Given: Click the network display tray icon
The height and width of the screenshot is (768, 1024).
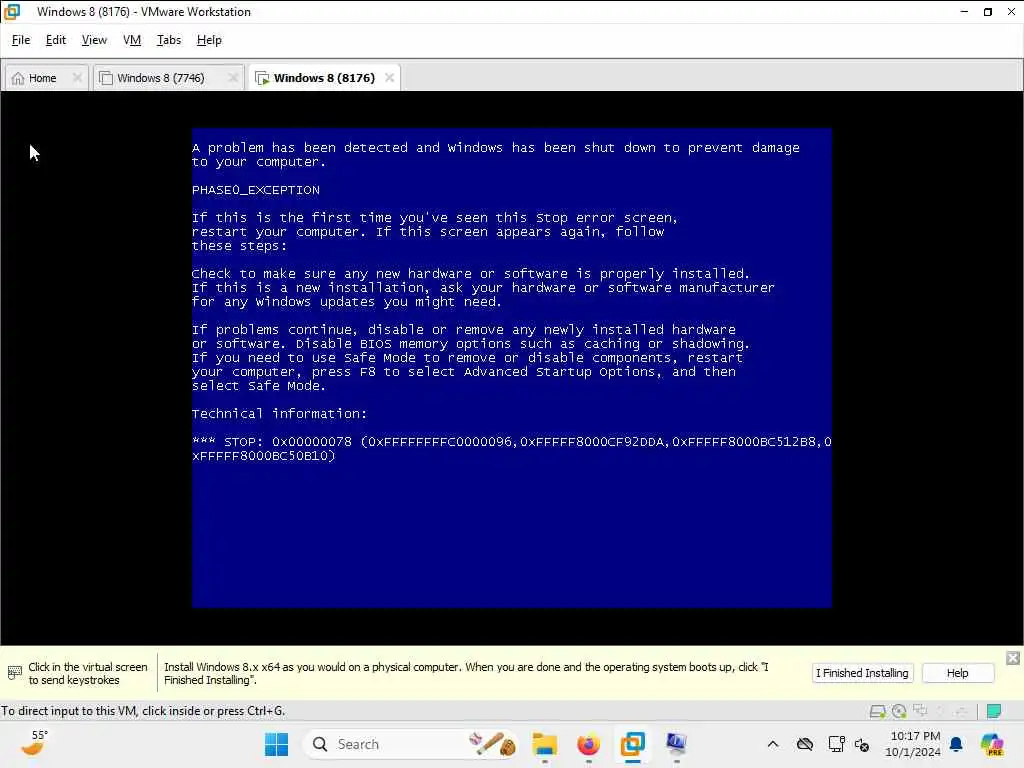Looking at the screenshot, I should tap(837, 744).
